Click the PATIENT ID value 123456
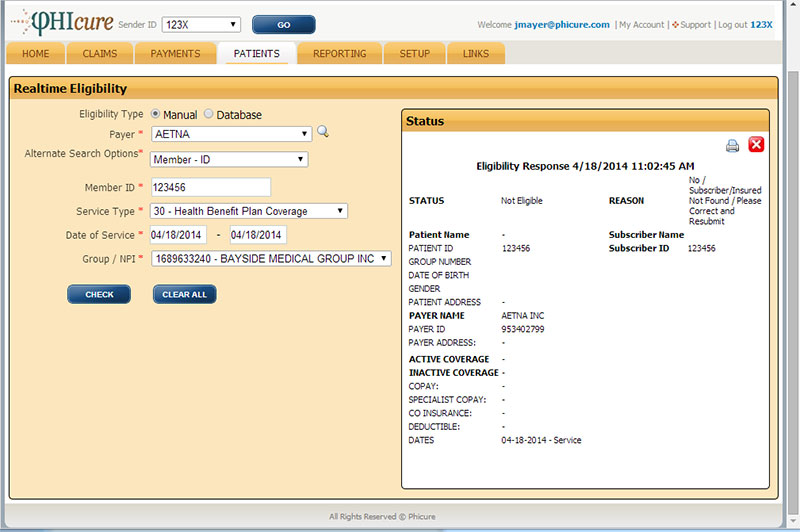 (516, 248)
